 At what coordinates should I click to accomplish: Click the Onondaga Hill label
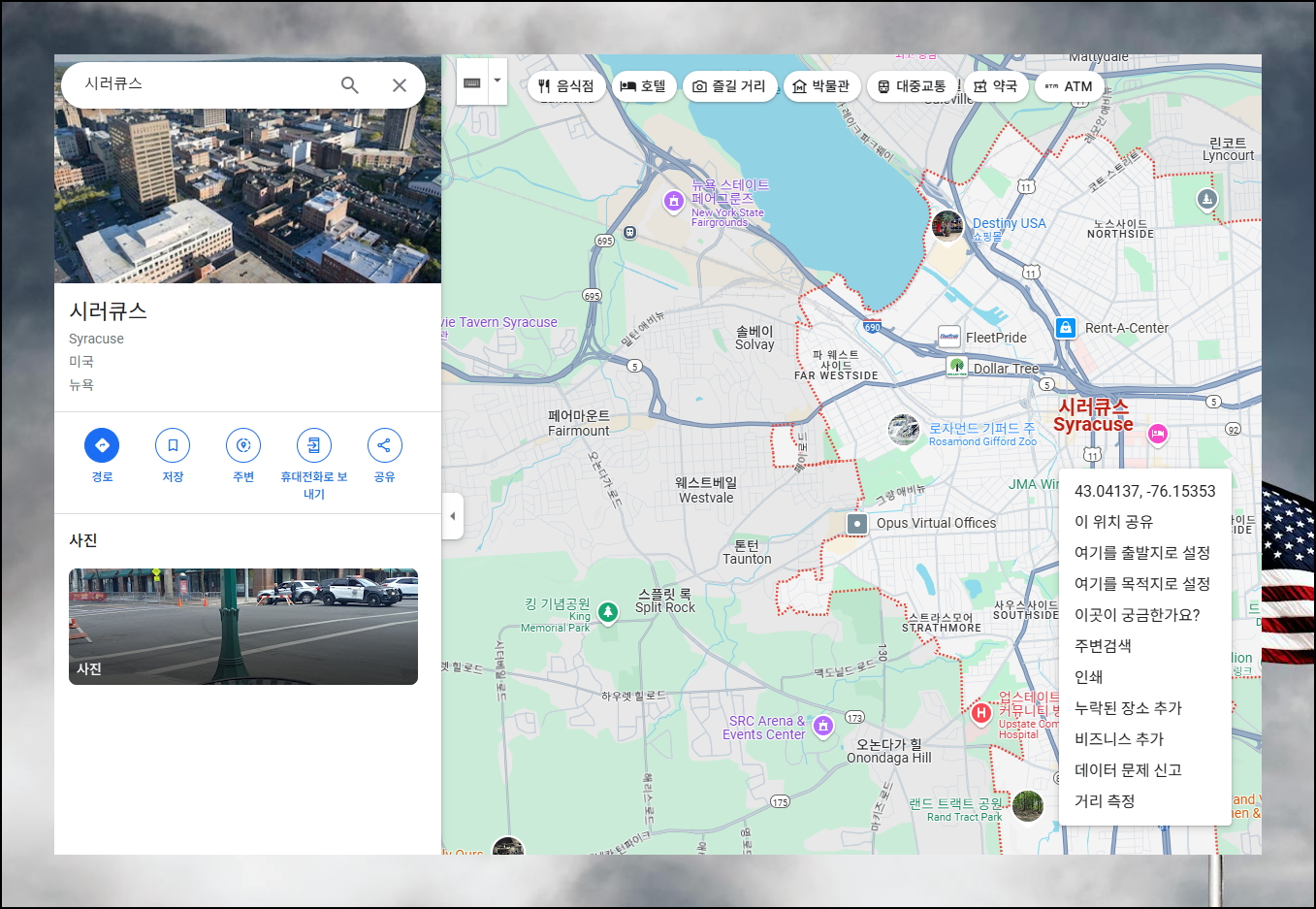click(x=889, y=751)
